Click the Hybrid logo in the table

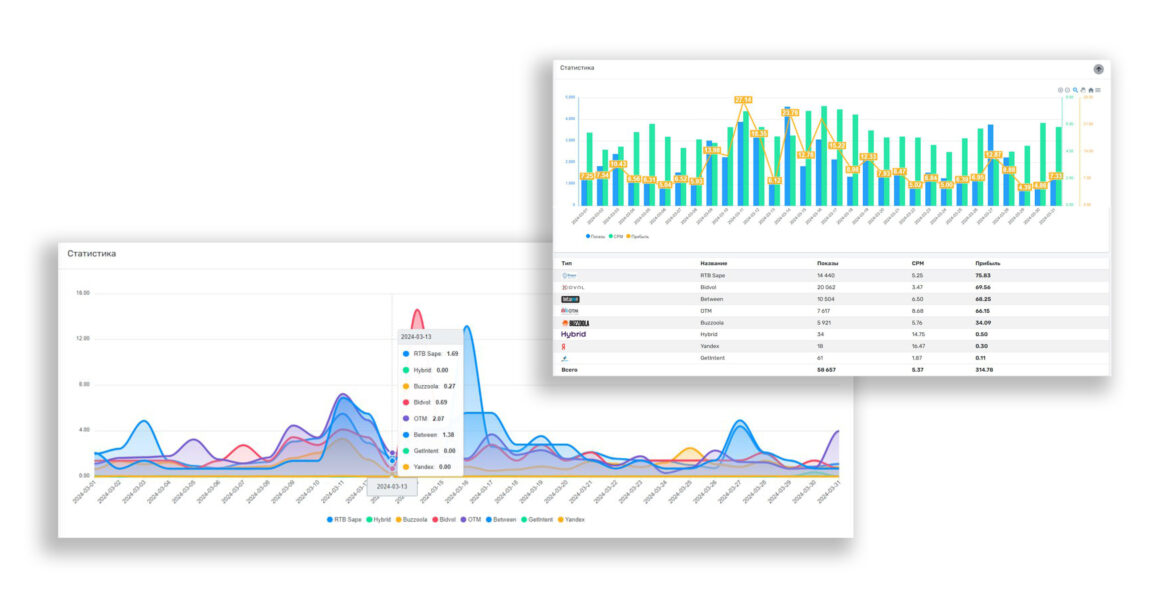click(x=574, y=335)
